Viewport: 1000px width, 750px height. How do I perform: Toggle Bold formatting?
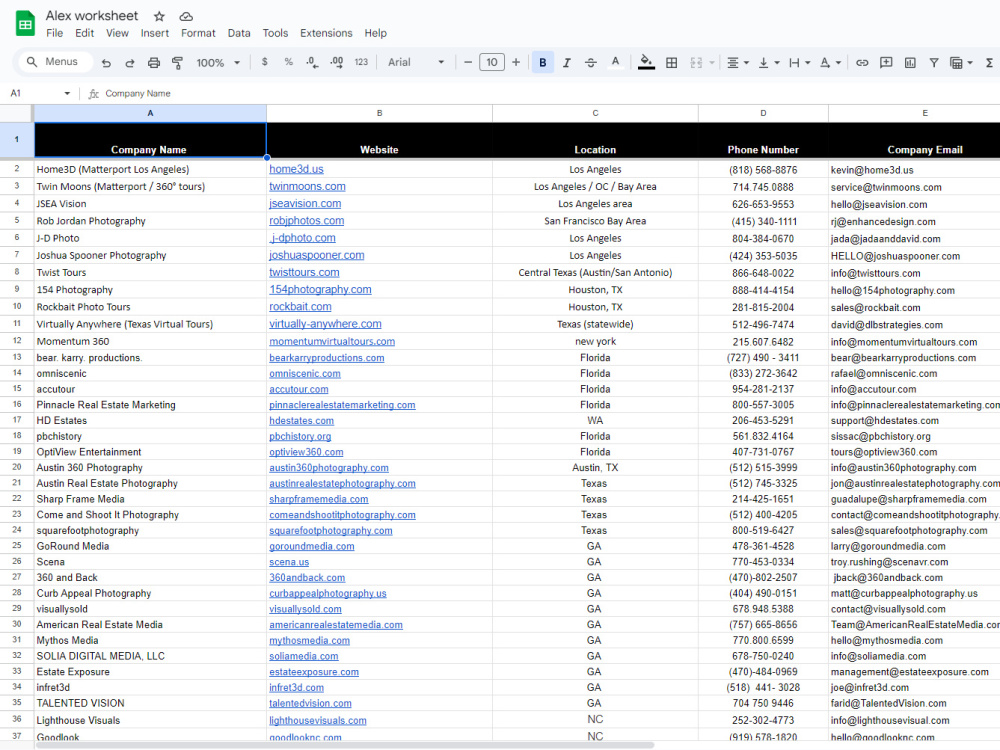tap(543, 62)
